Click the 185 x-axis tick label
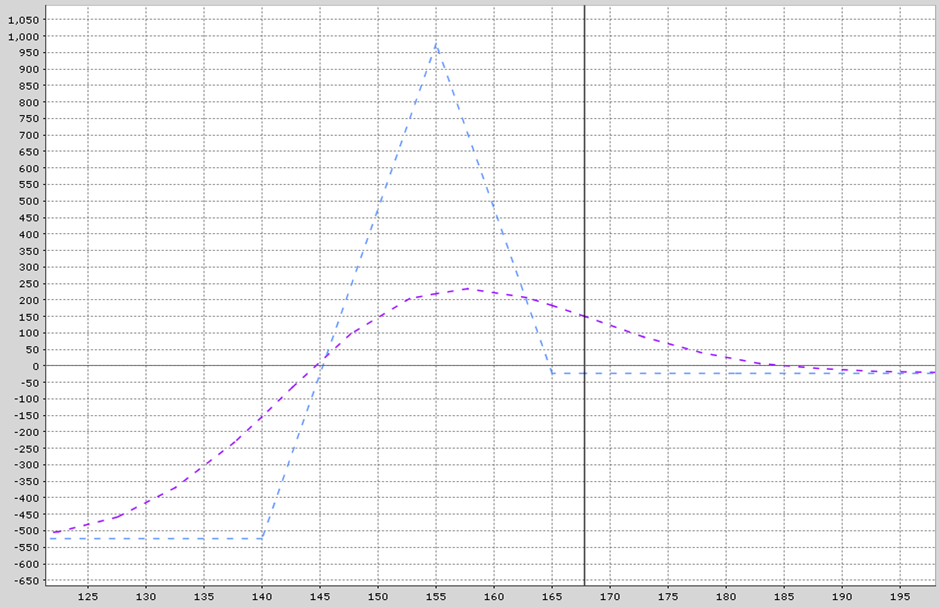This screenshot has height=608, width=940. [784, 597]
